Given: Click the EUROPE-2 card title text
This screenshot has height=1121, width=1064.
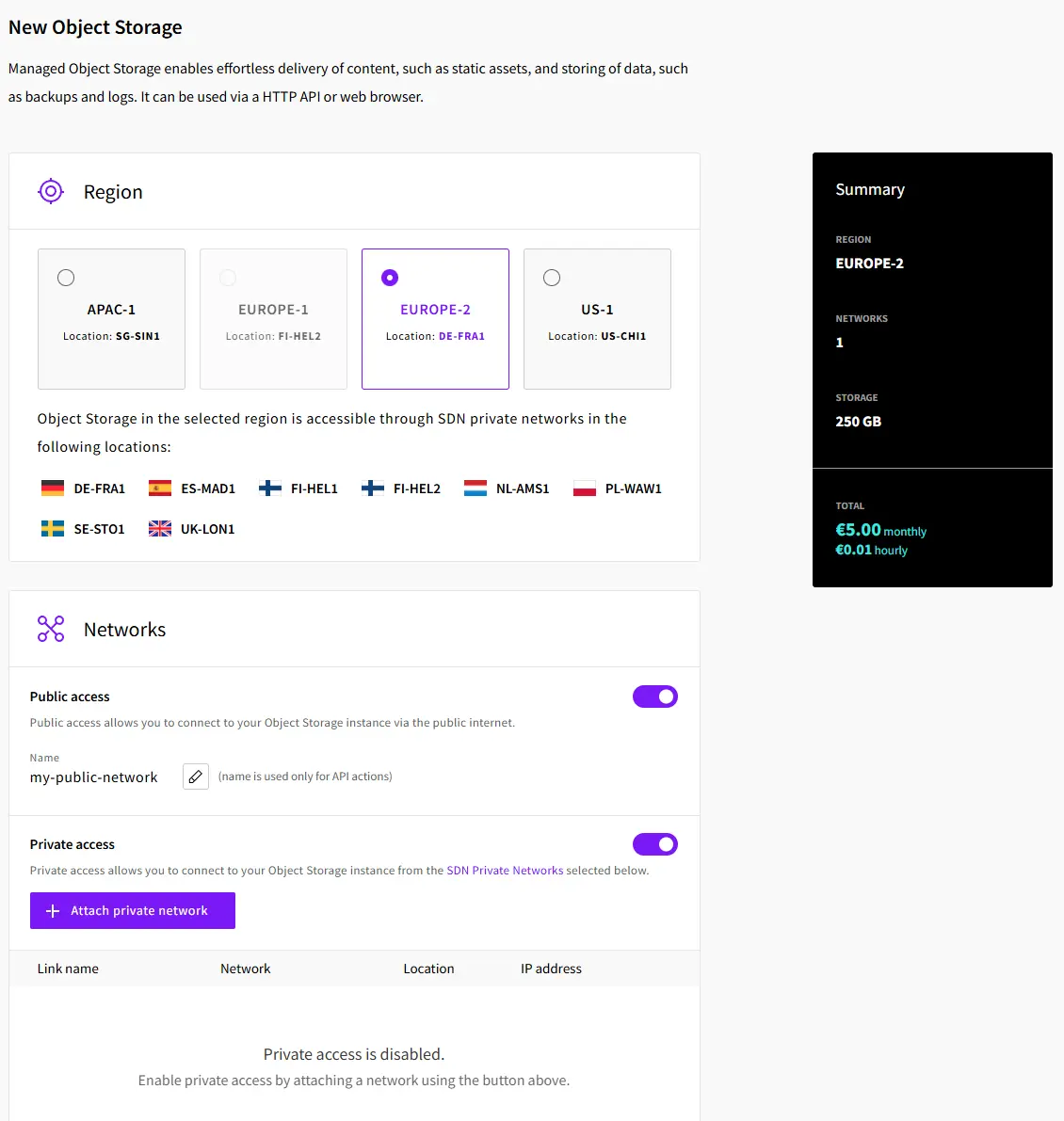Looking at the screenshot, I should tap(435, 310).
